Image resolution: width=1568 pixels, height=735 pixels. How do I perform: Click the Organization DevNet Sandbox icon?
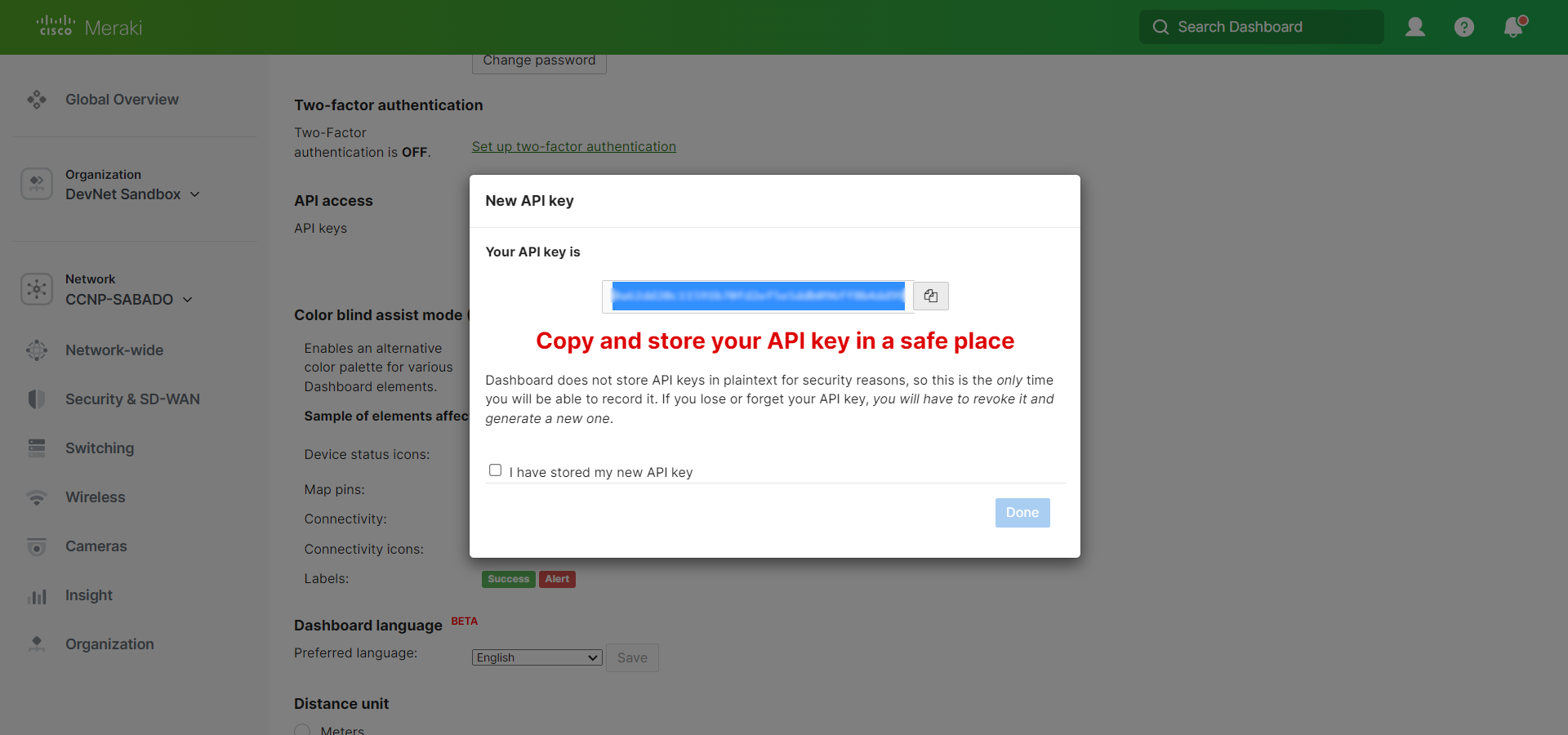(x=37, y=184)
